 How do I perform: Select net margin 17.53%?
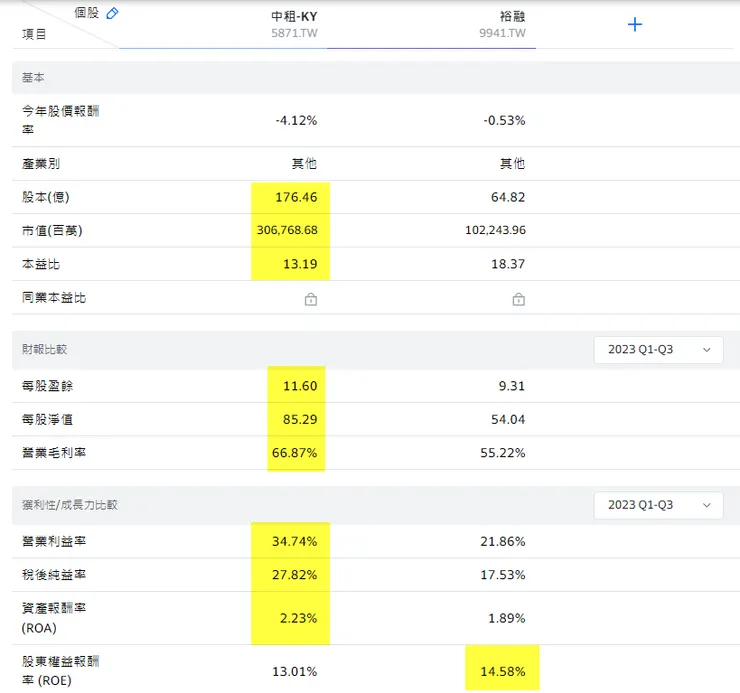(x=503, y=575)
